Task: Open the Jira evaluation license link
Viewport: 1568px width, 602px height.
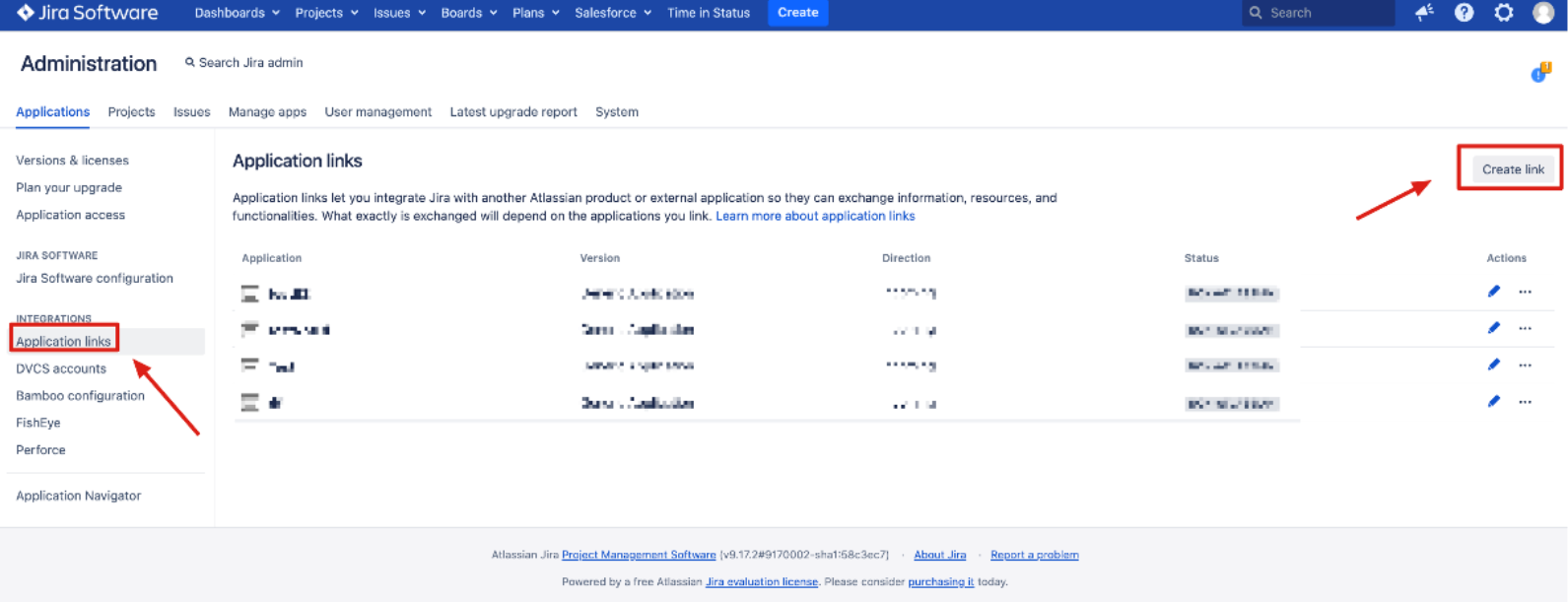Action: [x=761, y=581]
